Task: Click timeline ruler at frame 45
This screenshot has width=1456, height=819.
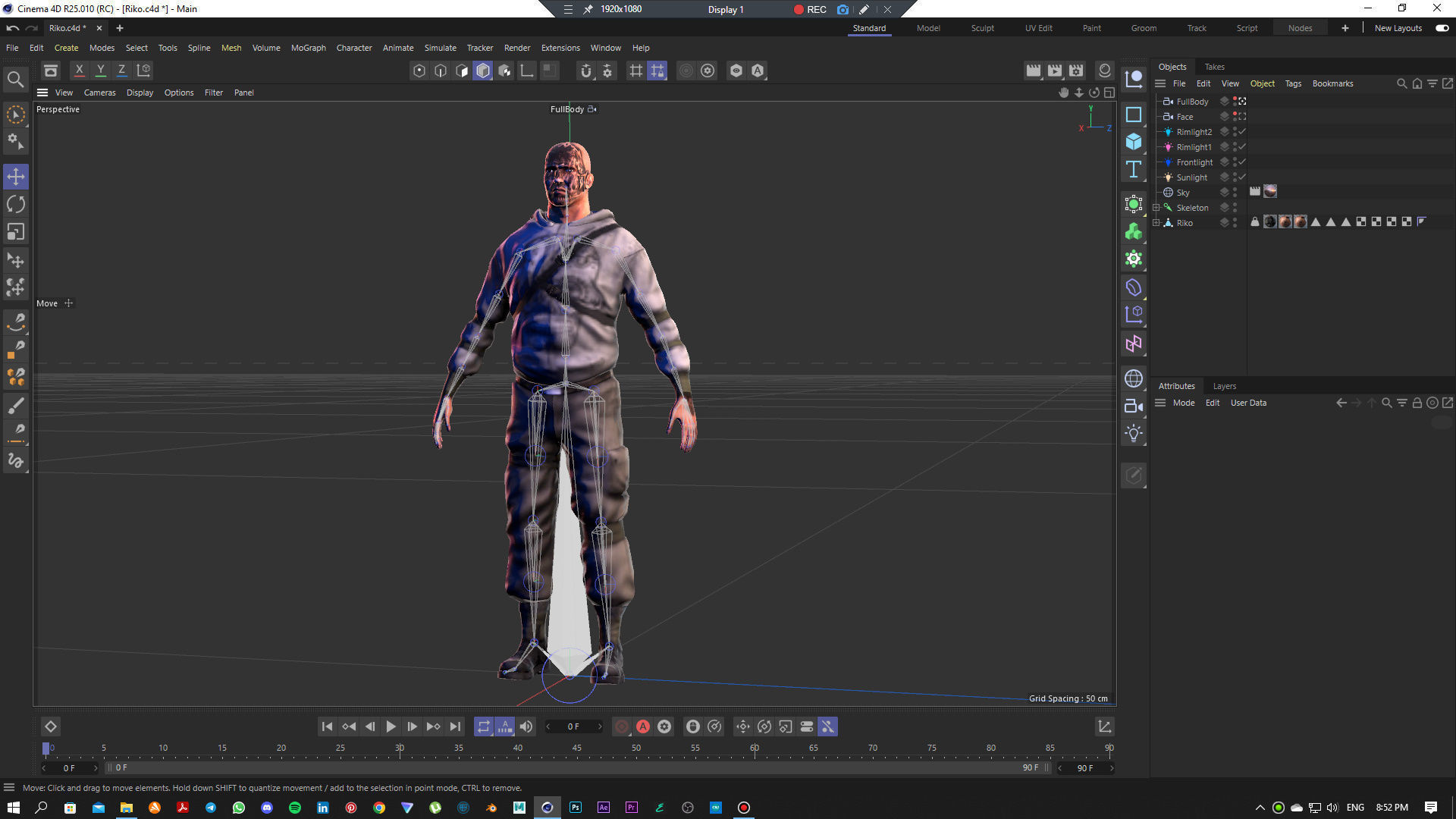Action: tap(576, 748)
